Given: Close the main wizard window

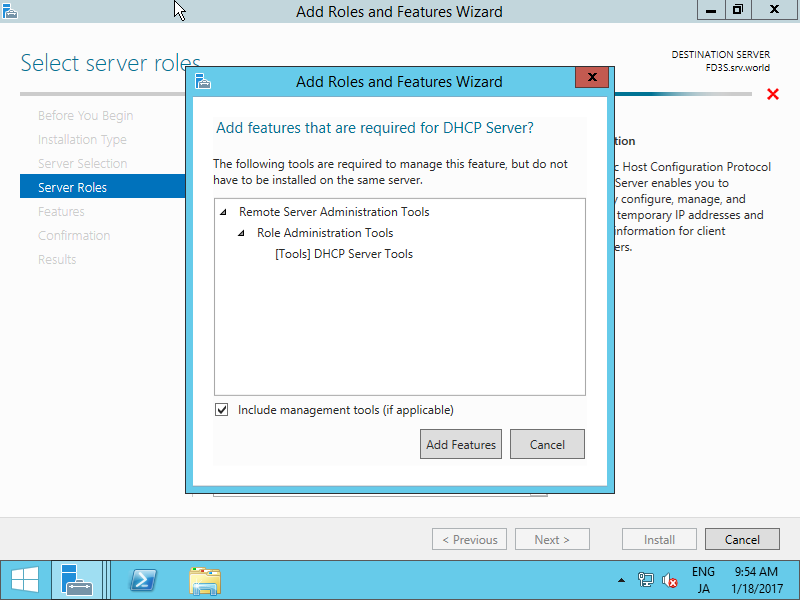Looking at the screenshot, I should coord(774,10).
